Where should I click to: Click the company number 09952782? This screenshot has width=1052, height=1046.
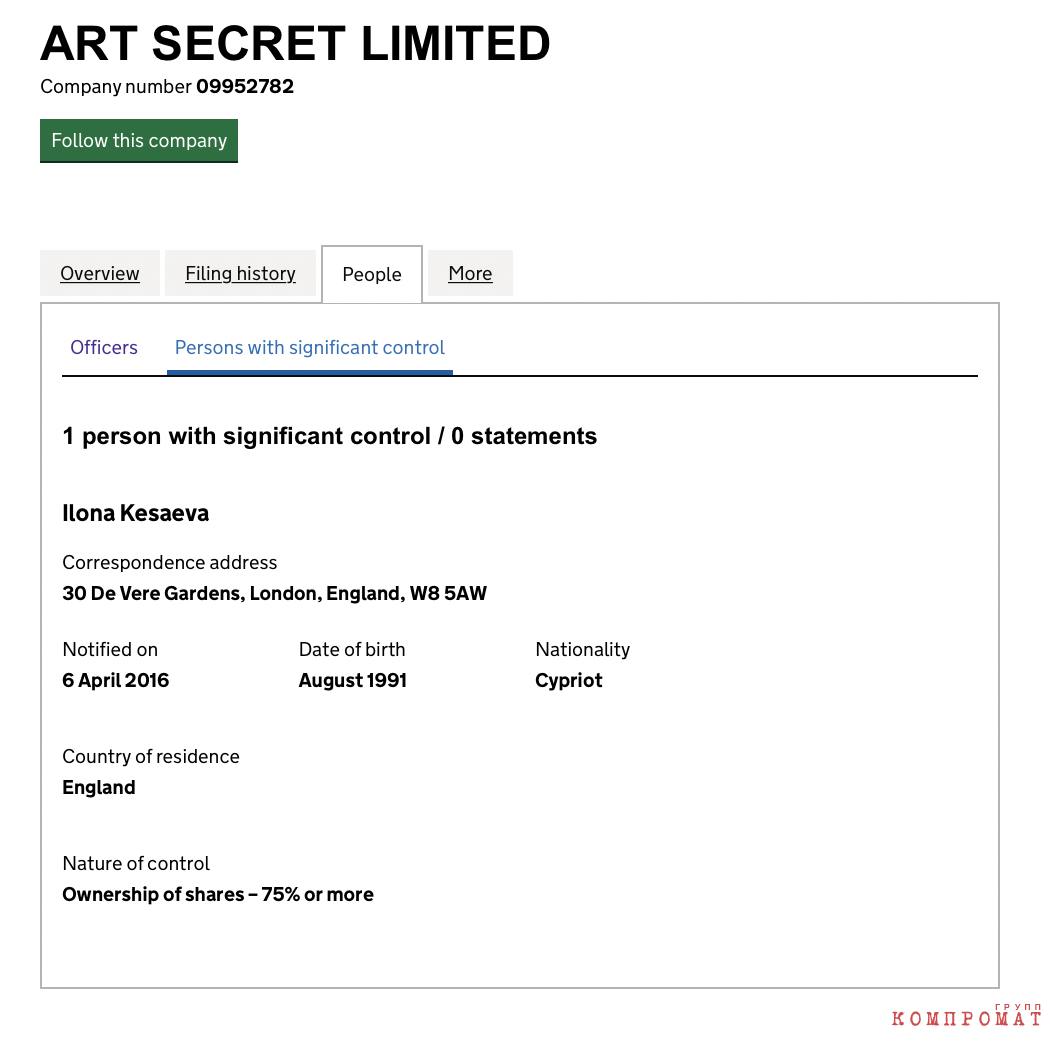[245, 87]
